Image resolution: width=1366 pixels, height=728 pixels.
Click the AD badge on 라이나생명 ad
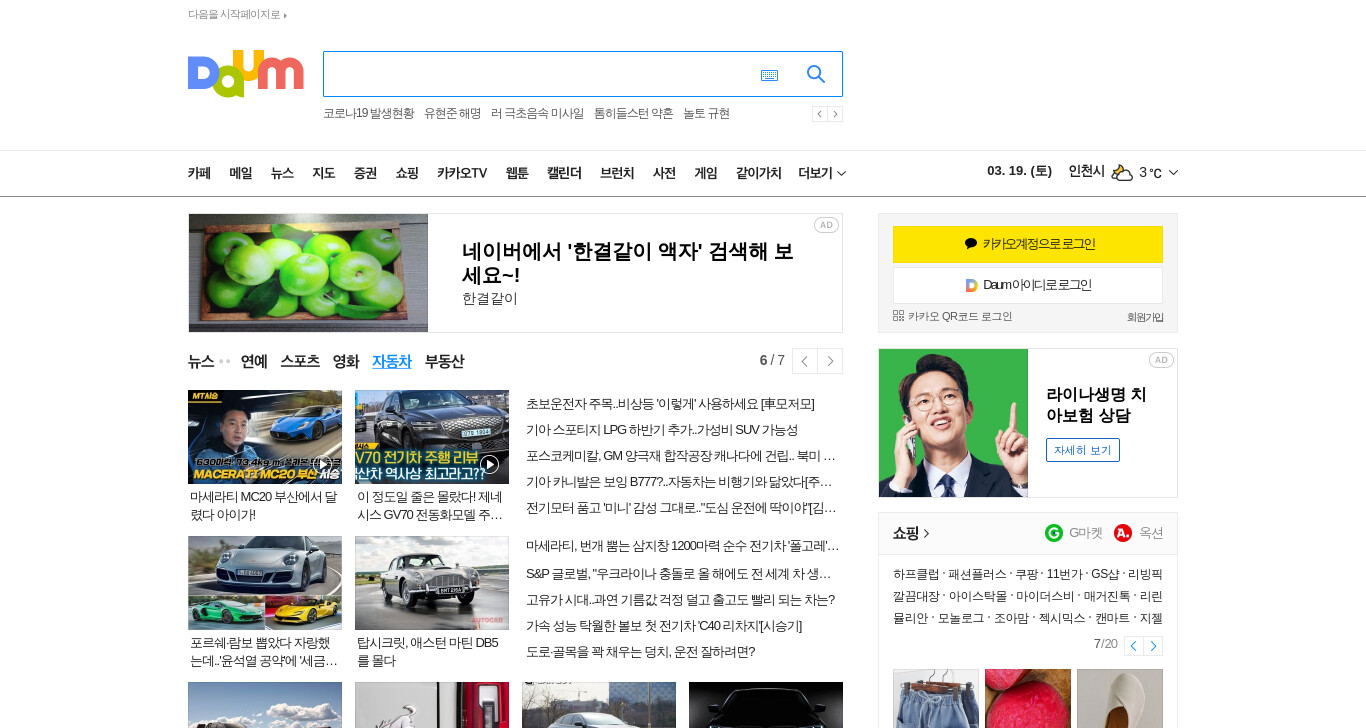(1161, 360)
